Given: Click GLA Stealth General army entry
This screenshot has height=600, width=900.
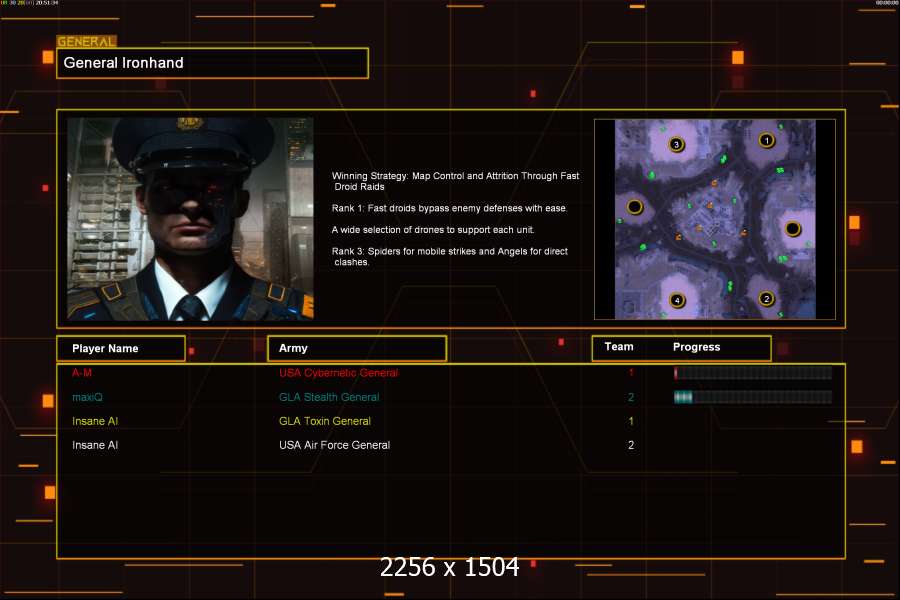Looking at the screenshot, I should click(x=329, y=397).
